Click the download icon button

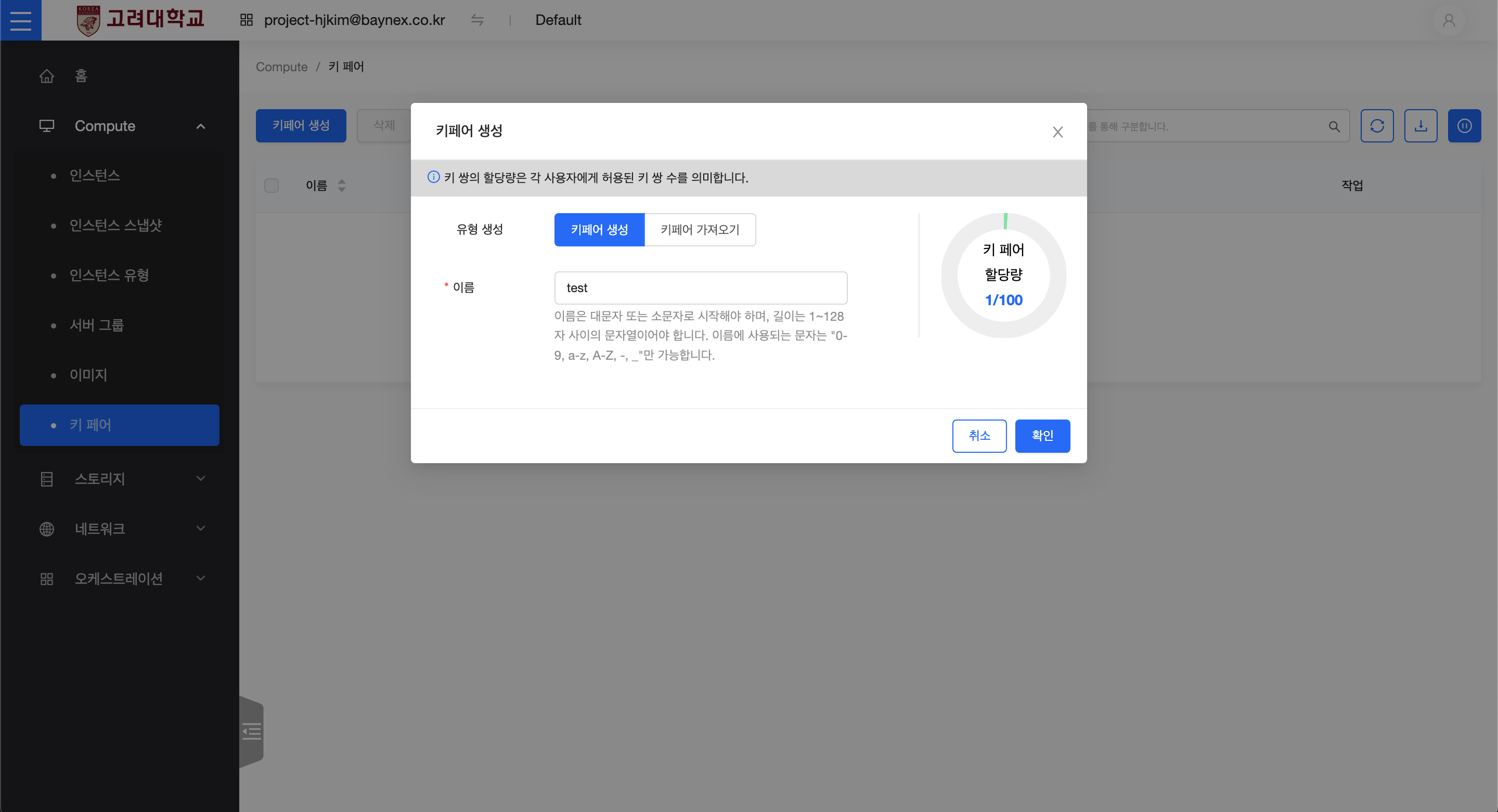[1420, 126]
